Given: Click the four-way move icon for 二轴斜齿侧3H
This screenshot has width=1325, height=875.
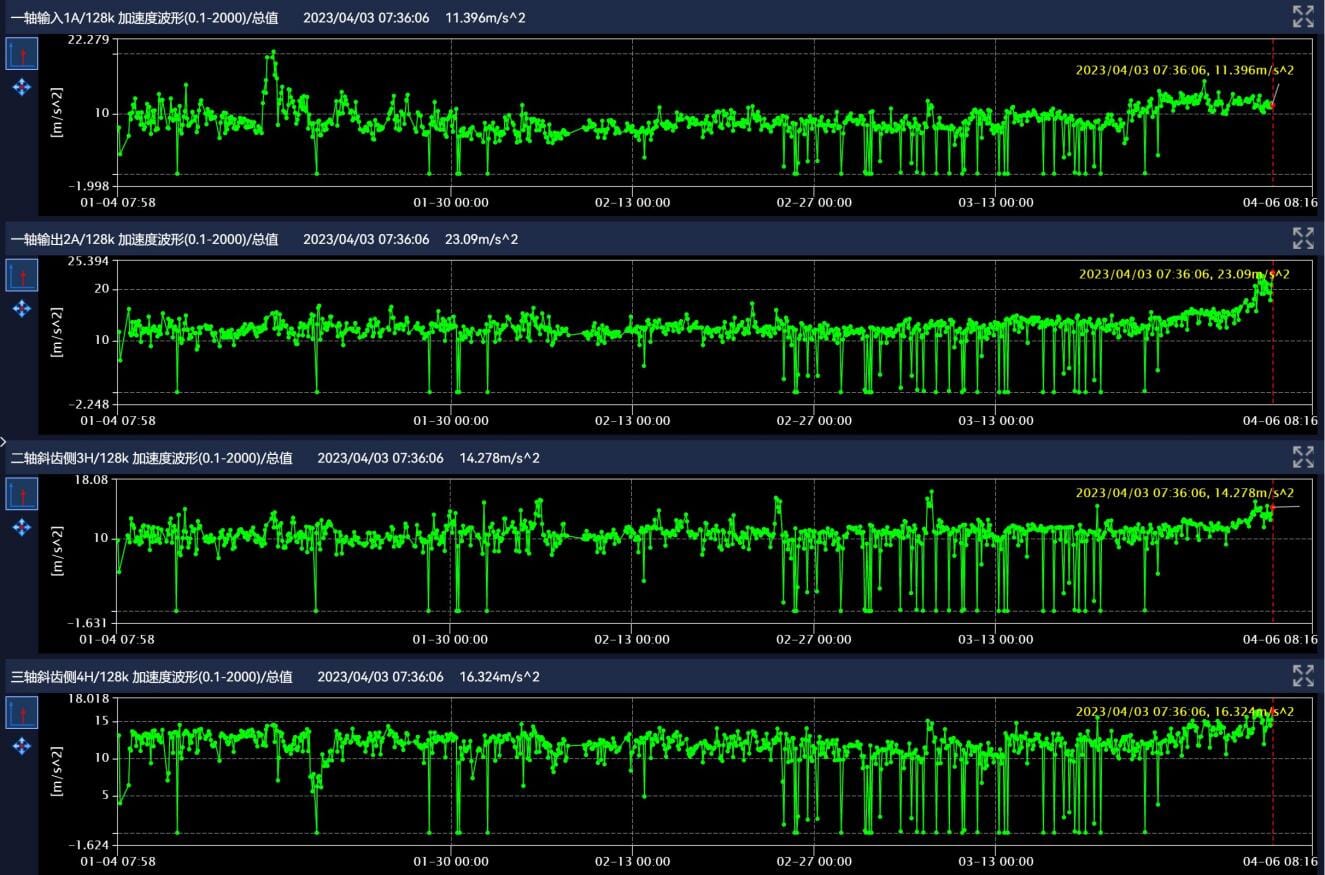Looking at the screenshot, I should click(21, 527).
